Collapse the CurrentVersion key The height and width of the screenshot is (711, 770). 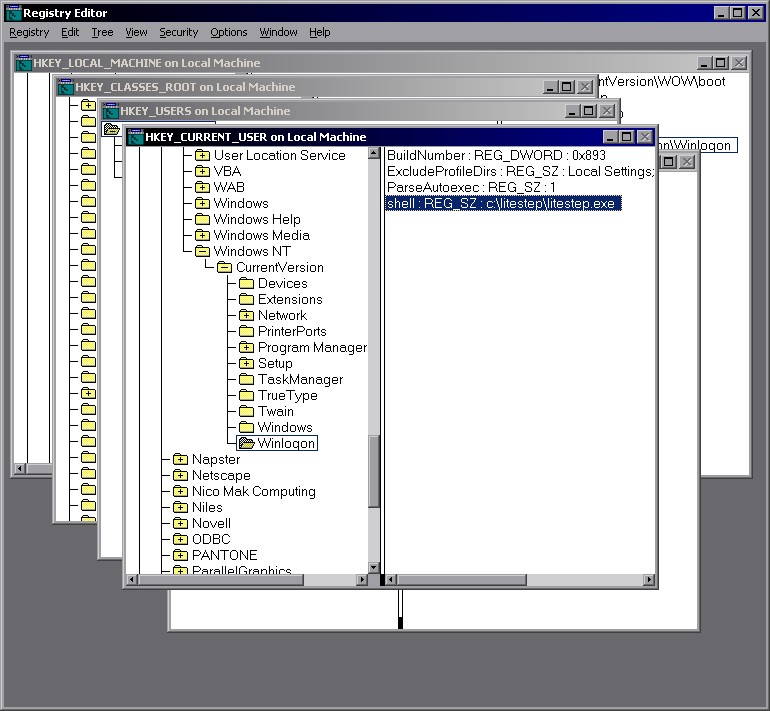(224, 267)
